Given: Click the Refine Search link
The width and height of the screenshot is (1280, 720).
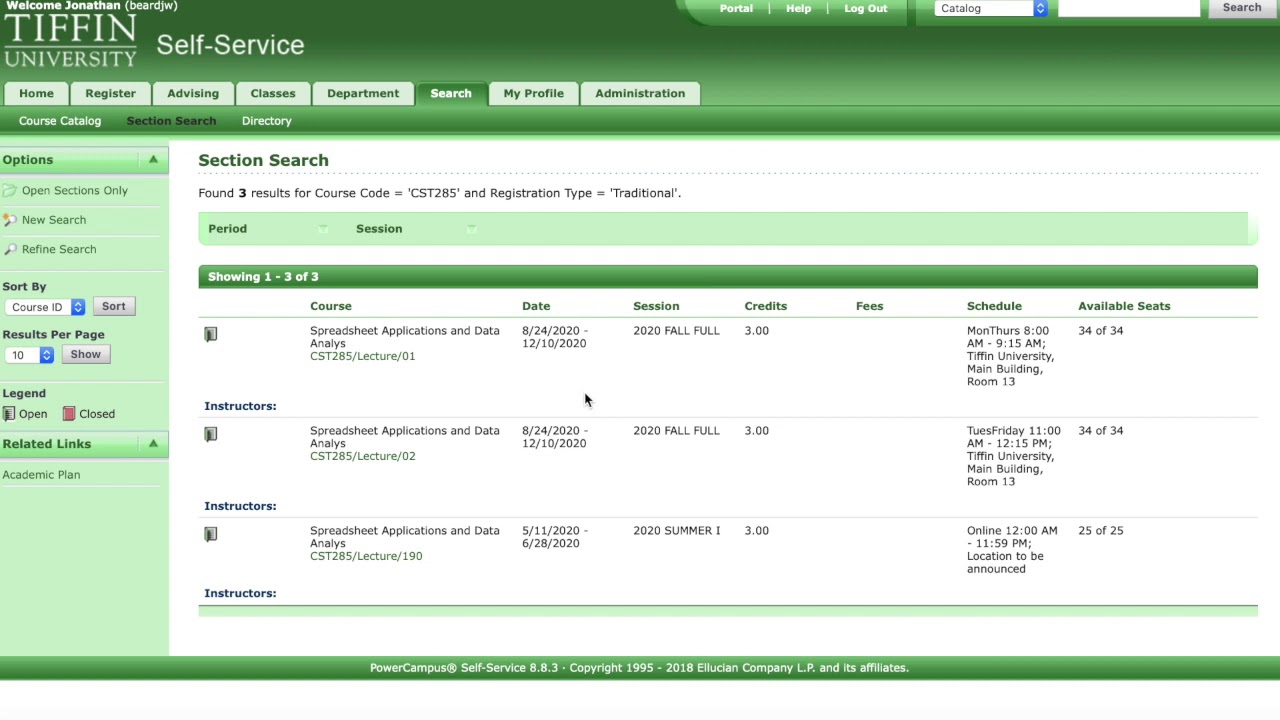Looking at the screenshot, I should tap(59, 249).
